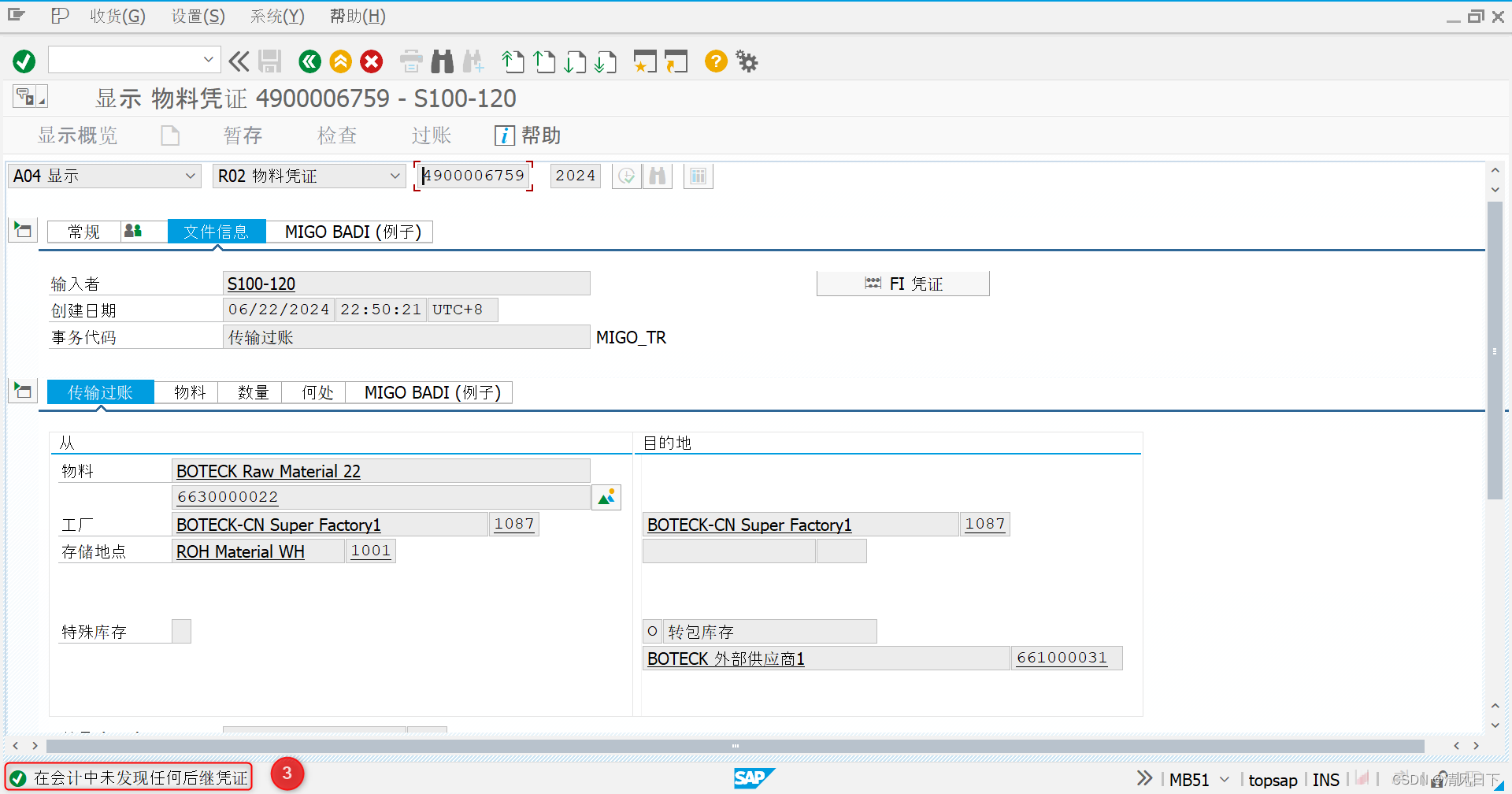This screenshot has width=1512, height=794.
Task: Click the FI 凭证 button
Action: tap(903, 284)
